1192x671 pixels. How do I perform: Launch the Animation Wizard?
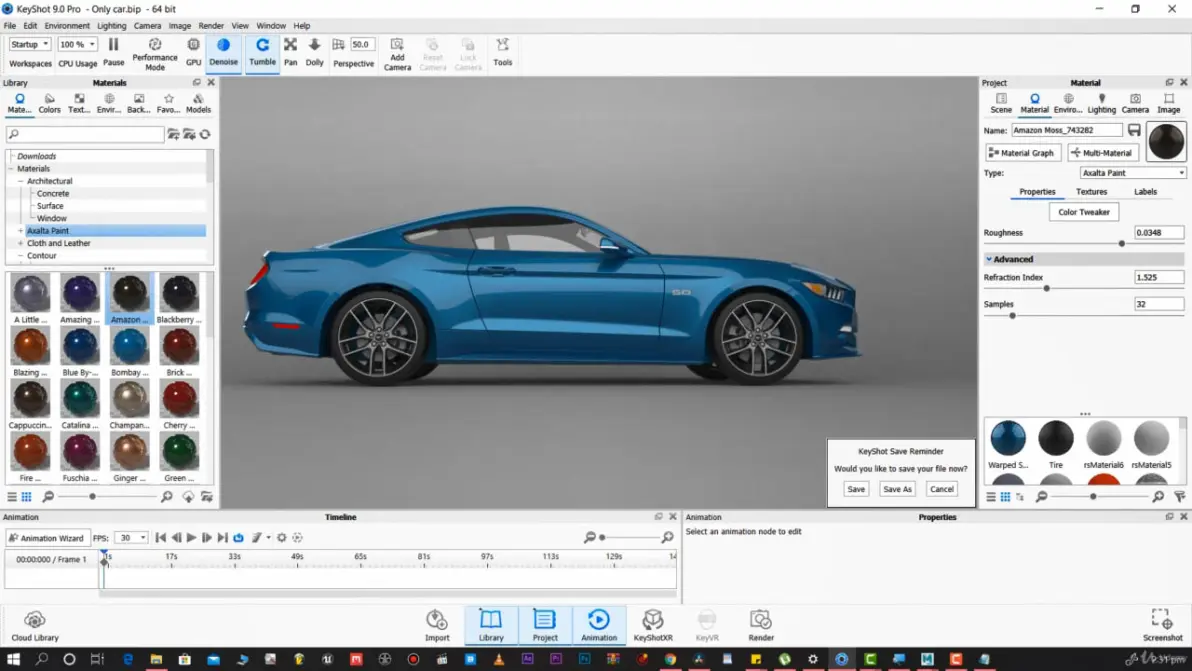point(47,538)
